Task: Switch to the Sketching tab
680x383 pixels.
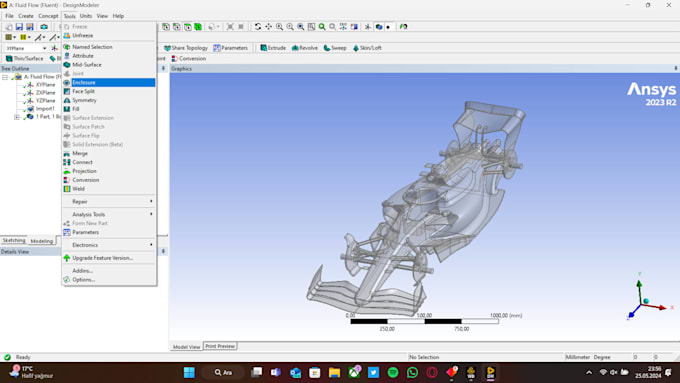Action: pos(14,240)
